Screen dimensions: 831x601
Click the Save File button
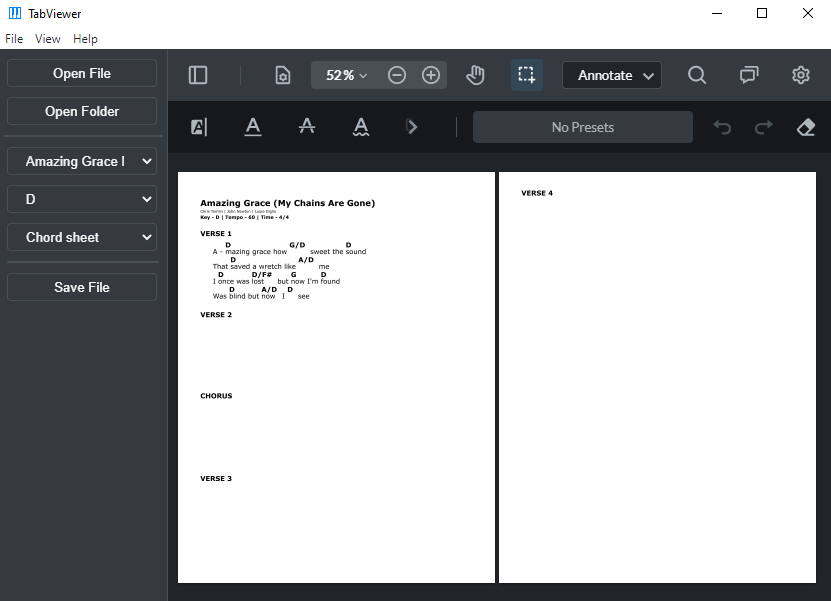tap(82, 287)
